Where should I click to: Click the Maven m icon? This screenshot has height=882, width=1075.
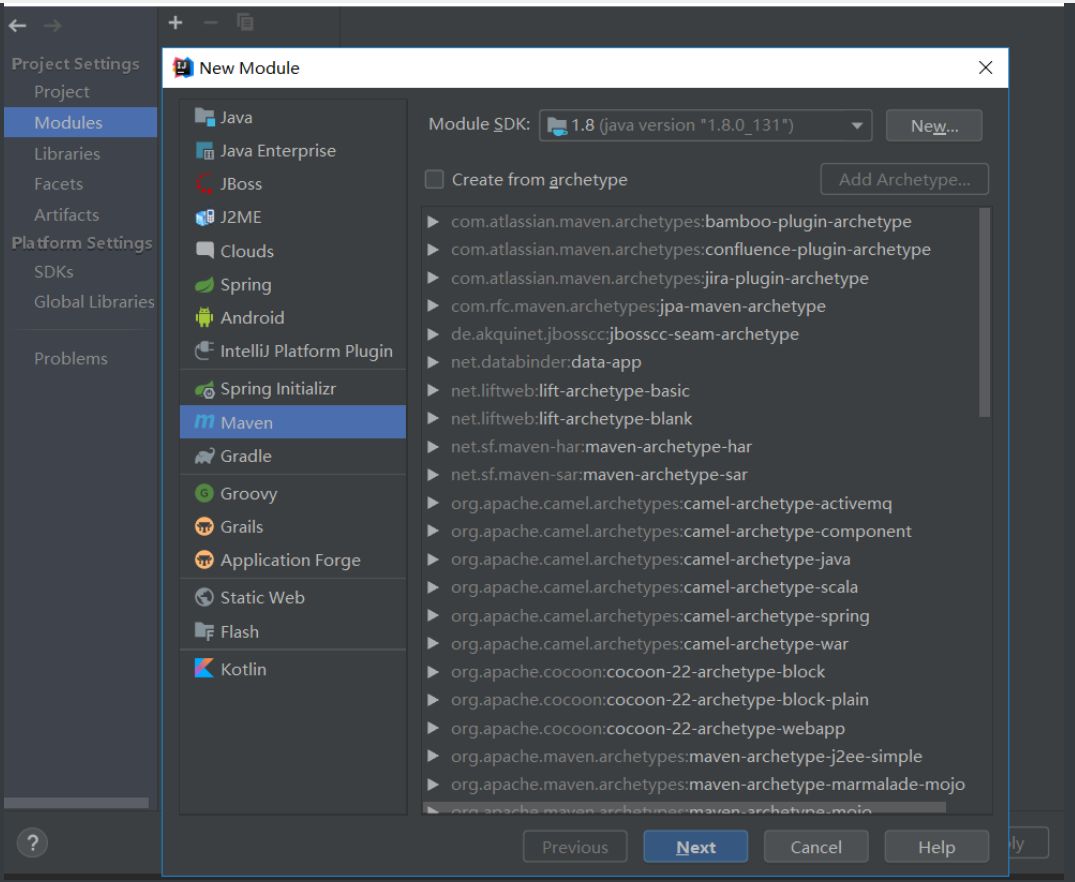pos(204,422)
